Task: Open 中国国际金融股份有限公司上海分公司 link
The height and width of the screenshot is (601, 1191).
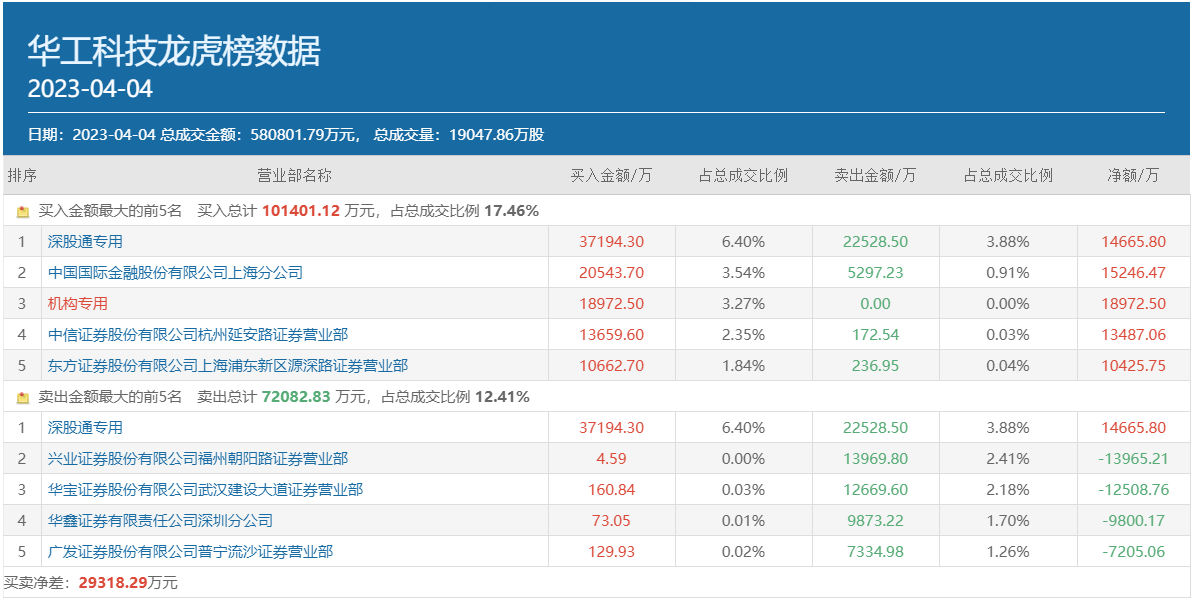Action: pyautogui.click(x=175, y=273)
